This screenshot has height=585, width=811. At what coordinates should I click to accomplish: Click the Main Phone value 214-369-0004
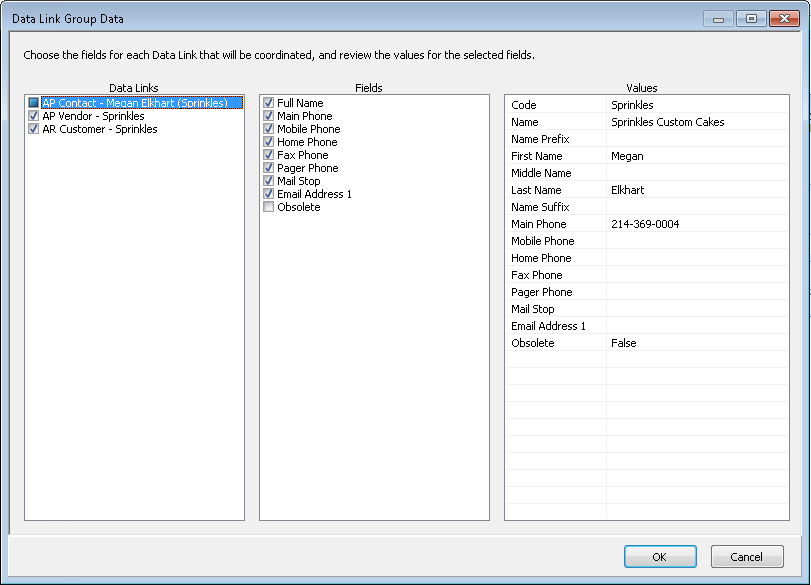tap(645, 224)
